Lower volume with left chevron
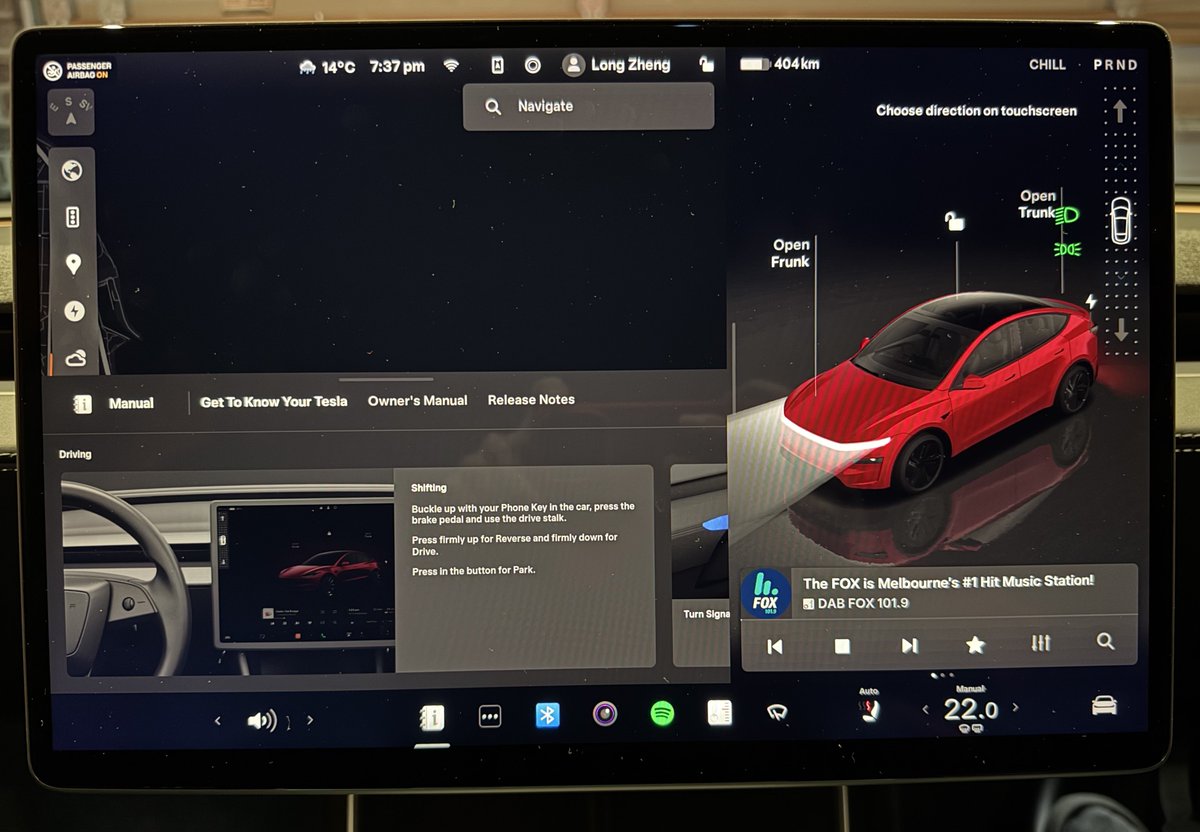The width and height of the screenshot is (1200, 832). point(218,720)
